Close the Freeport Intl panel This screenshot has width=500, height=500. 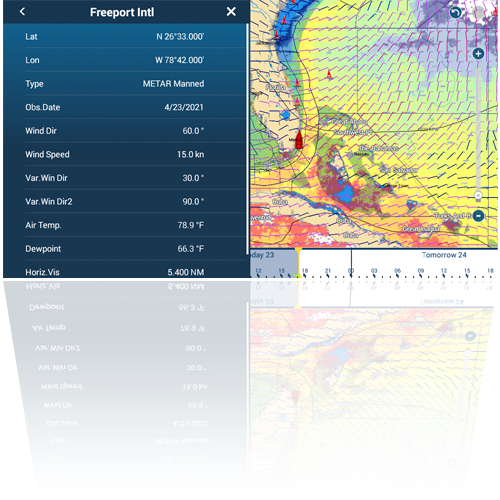231,12
